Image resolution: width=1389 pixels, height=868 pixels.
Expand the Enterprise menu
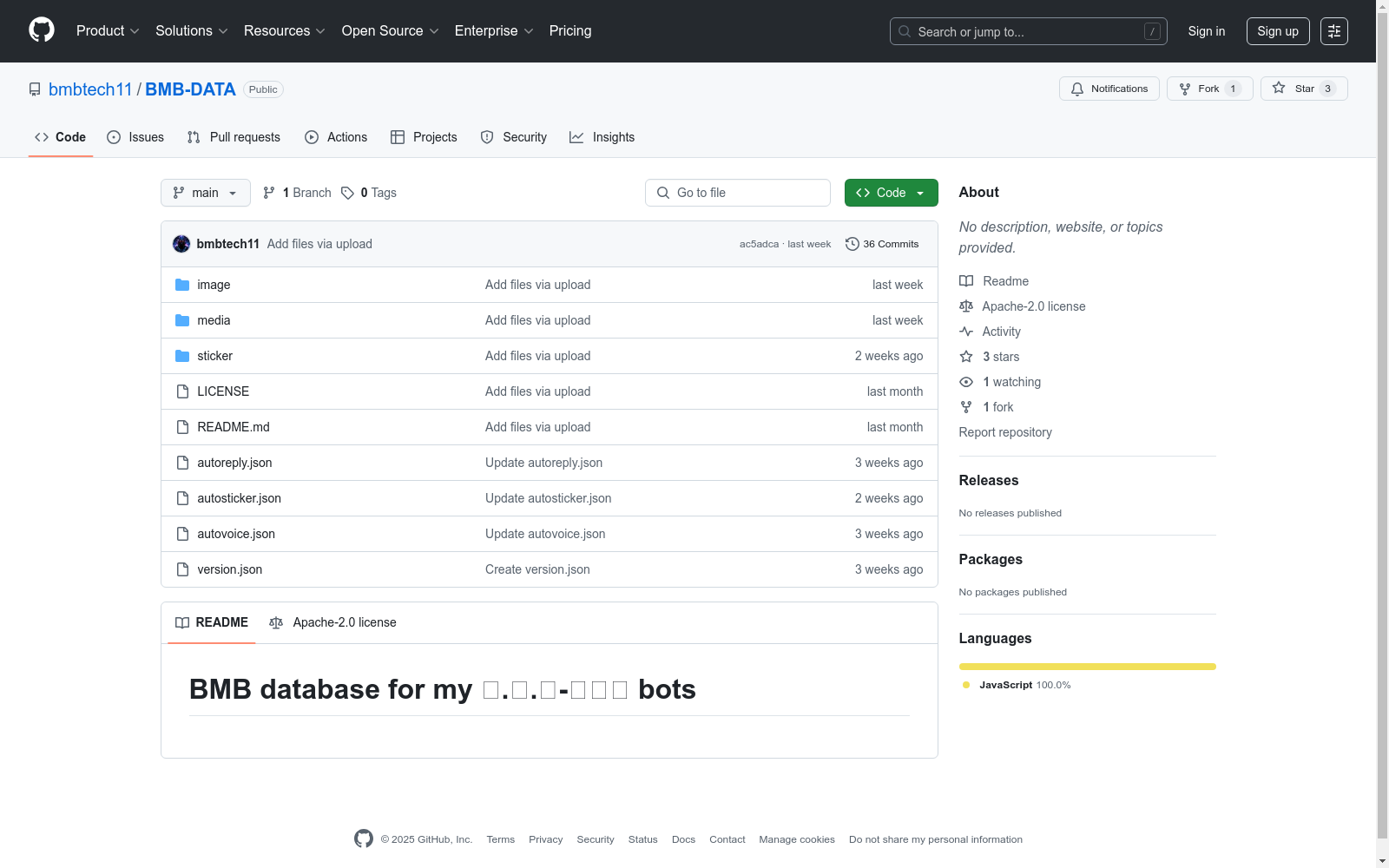coord(494,30)
